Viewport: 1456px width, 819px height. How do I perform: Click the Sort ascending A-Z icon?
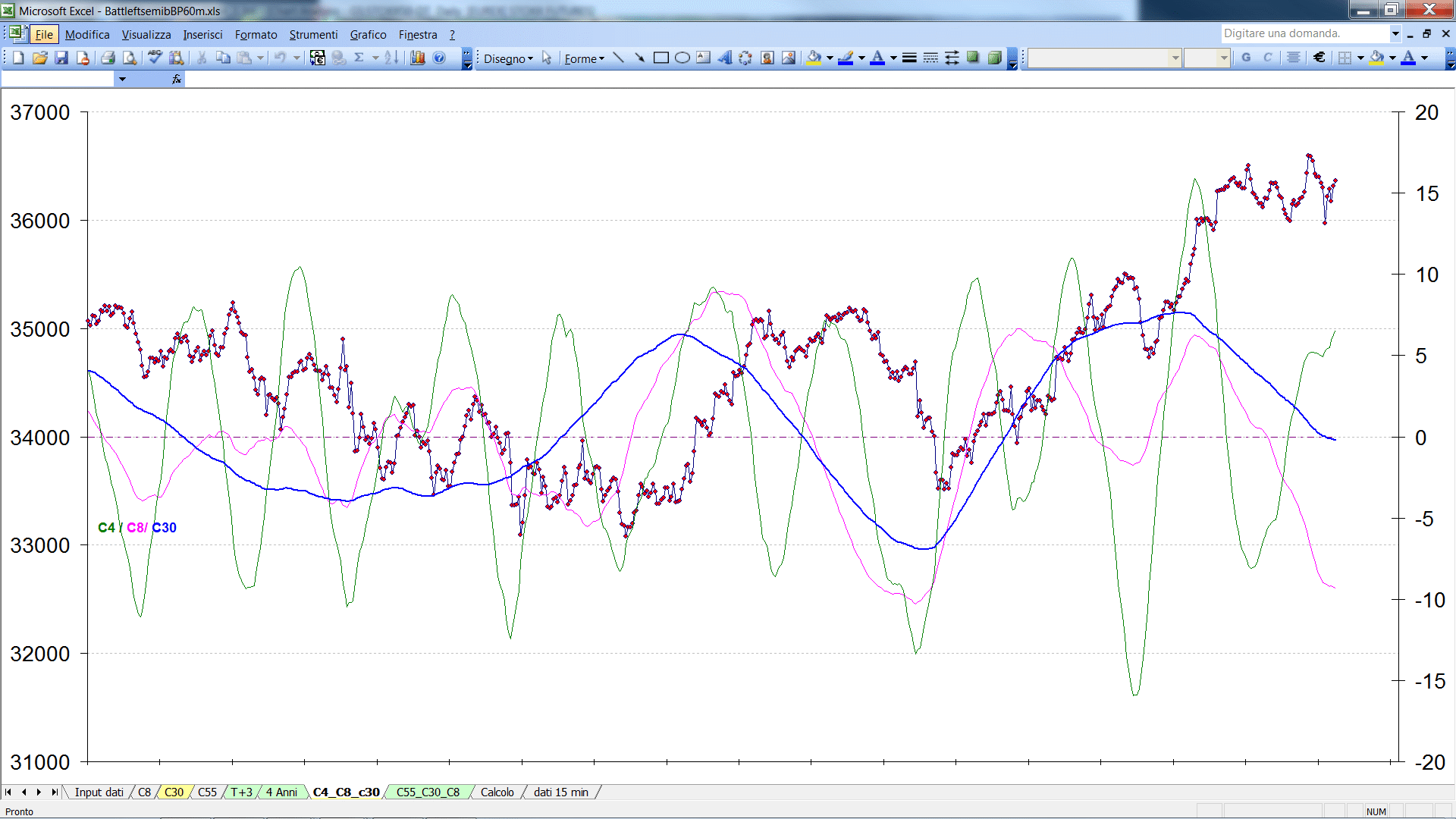tap(391, 58)
